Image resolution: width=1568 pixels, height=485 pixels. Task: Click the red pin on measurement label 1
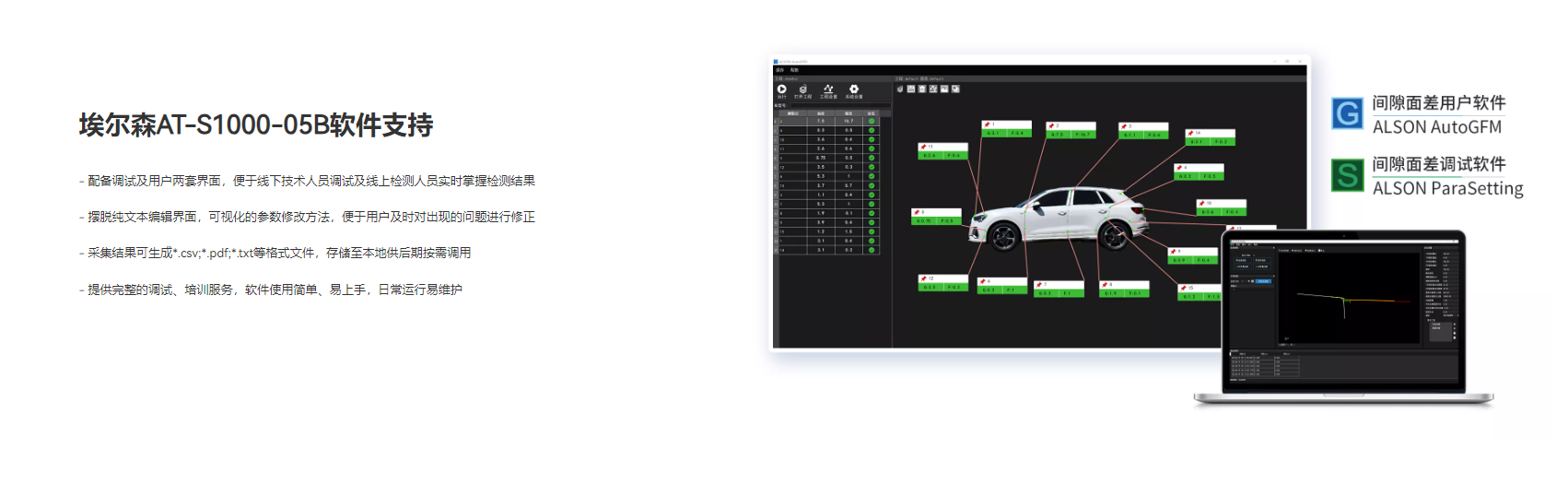pos(987,124)
